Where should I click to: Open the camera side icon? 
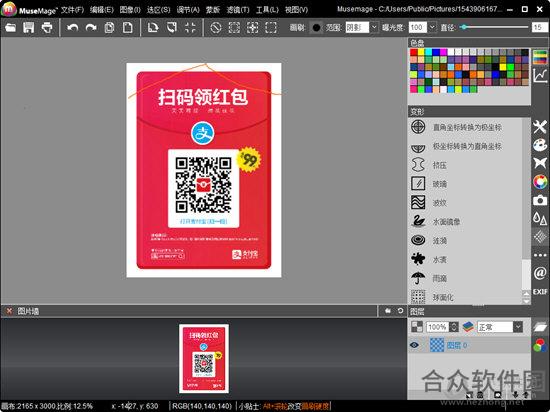click(x=540, y=200)
